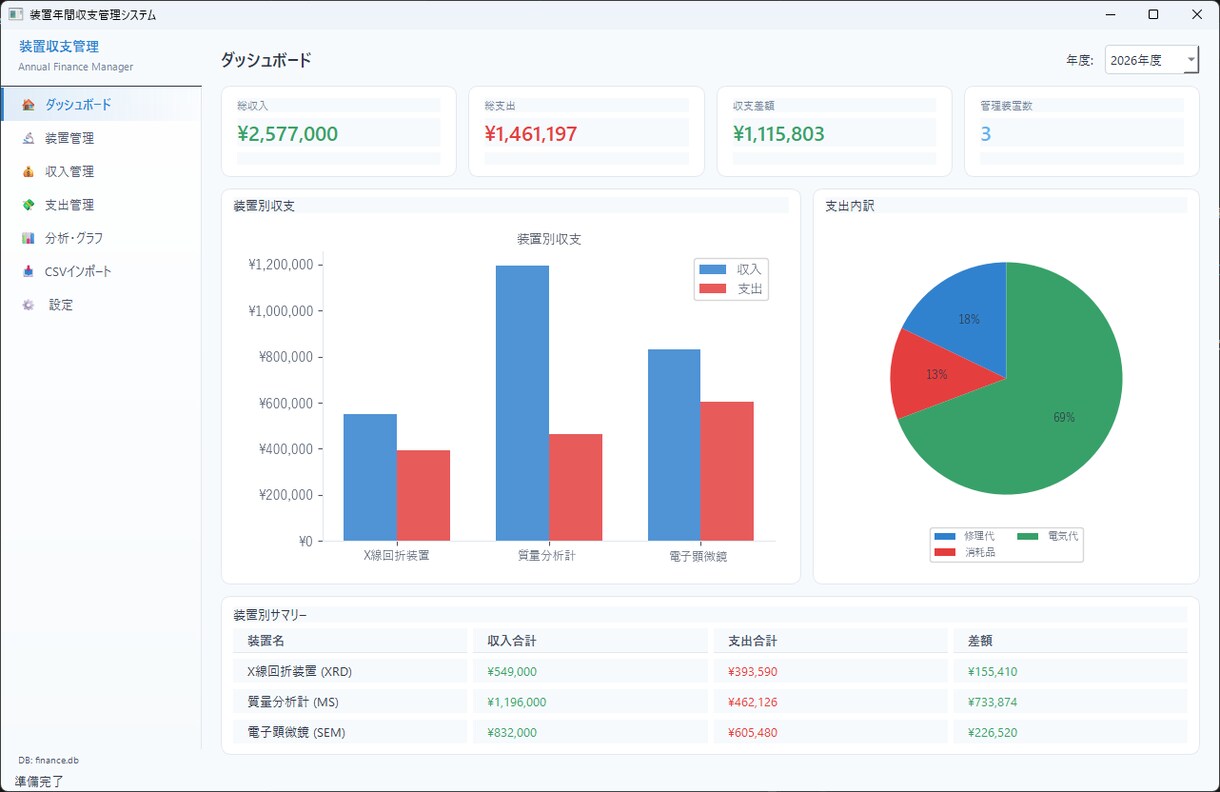1220x792 pixels.
Task: Click the 管理装置数 value 3
Action: coord(986,133)
